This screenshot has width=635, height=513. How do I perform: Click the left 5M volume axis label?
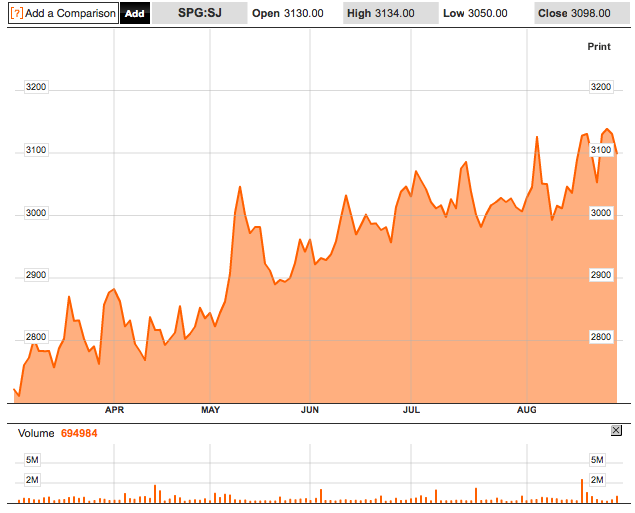coord(32,460)
